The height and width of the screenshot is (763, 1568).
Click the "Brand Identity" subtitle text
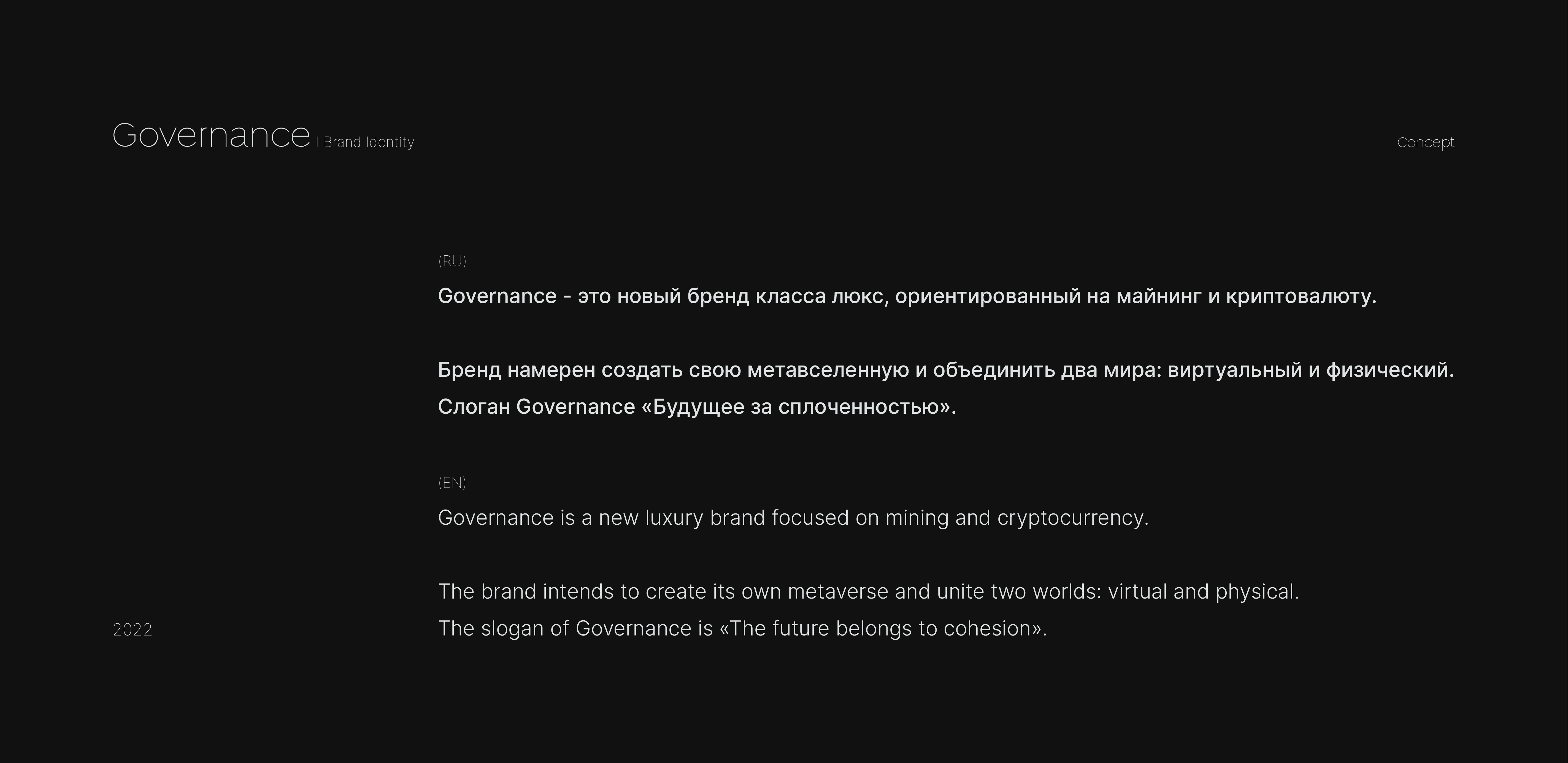pyautogui.click(x=368, y=142)
